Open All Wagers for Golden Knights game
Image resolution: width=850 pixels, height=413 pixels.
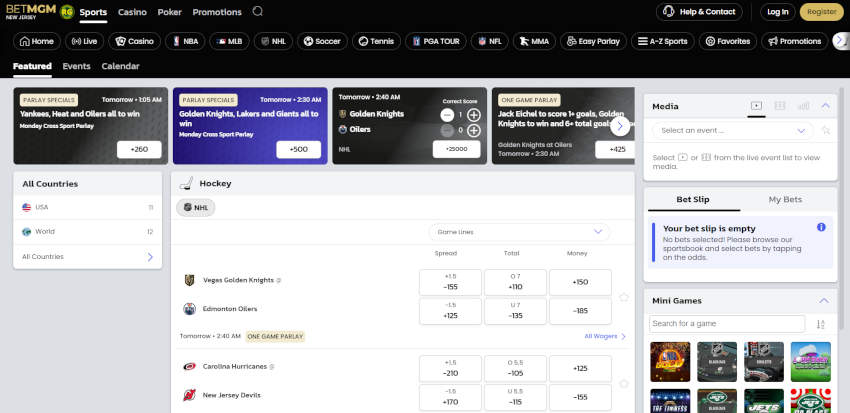coord(605,336)
